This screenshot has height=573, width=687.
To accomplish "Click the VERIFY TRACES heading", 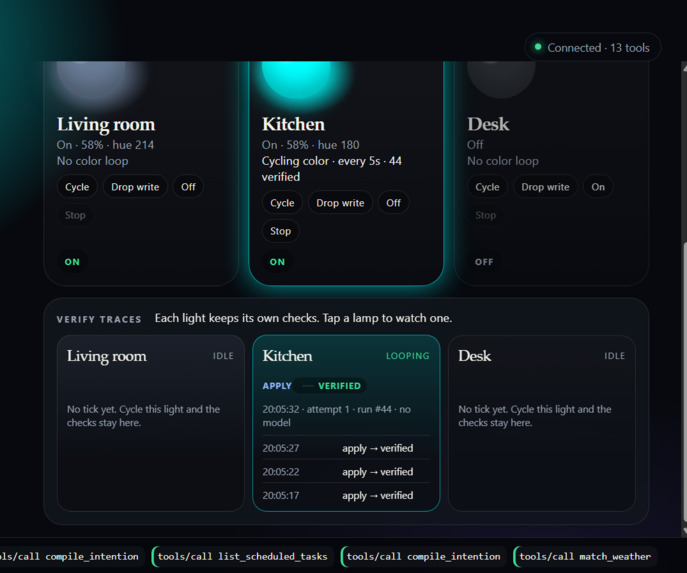I will pyautogui.click(x=99, y=319).
